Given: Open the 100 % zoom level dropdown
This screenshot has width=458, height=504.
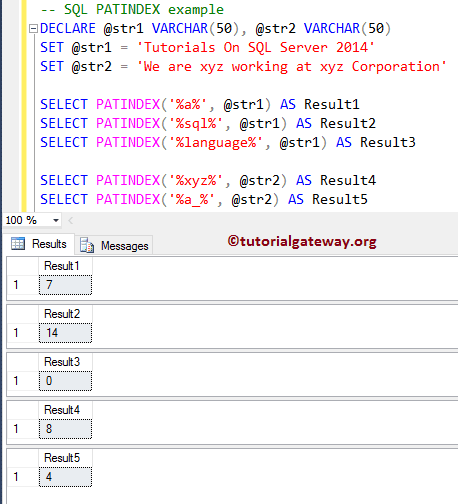Looking at the screenshot, I should click(x=56, y=220).
